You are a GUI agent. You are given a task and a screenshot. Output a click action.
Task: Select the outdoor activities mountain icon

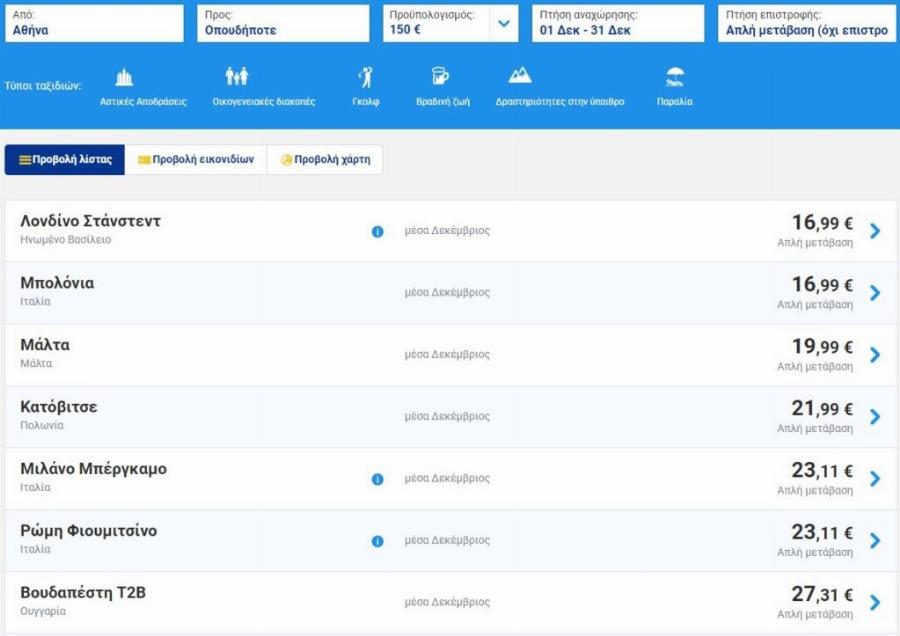click(519, 77)
